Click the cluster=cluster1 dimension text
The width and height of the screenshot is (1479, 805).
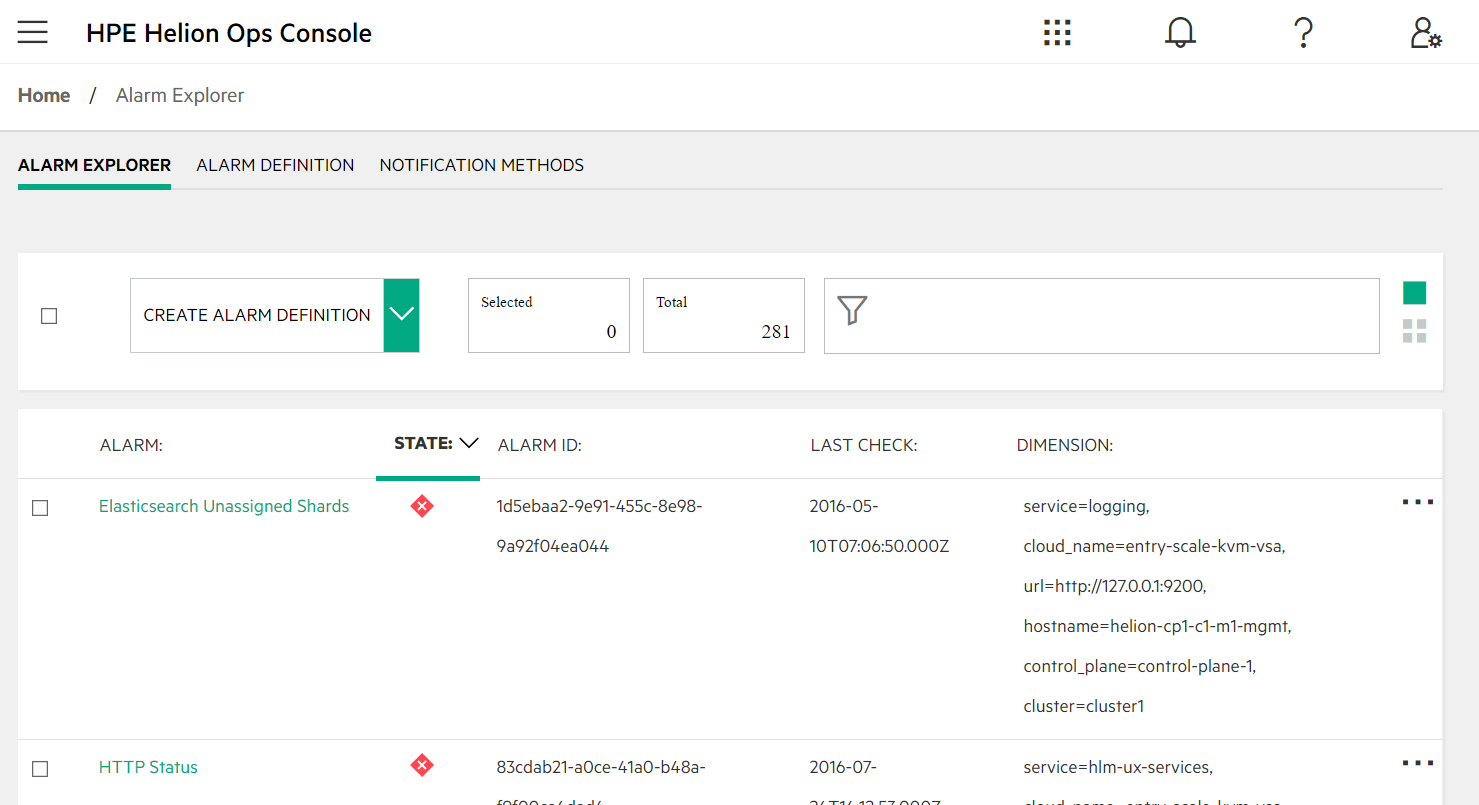click(x=1084, y=706)
